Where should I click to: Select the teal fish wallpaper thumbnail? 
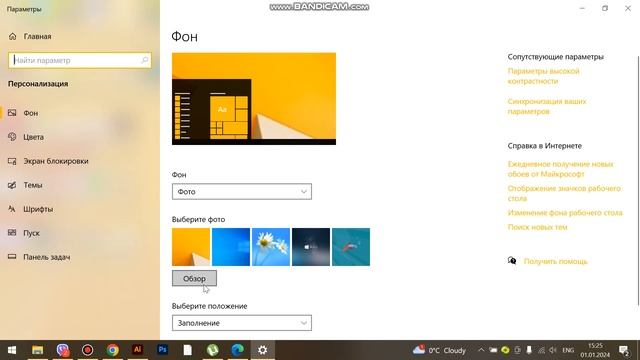pyautogui.click(x=351, y=247)
